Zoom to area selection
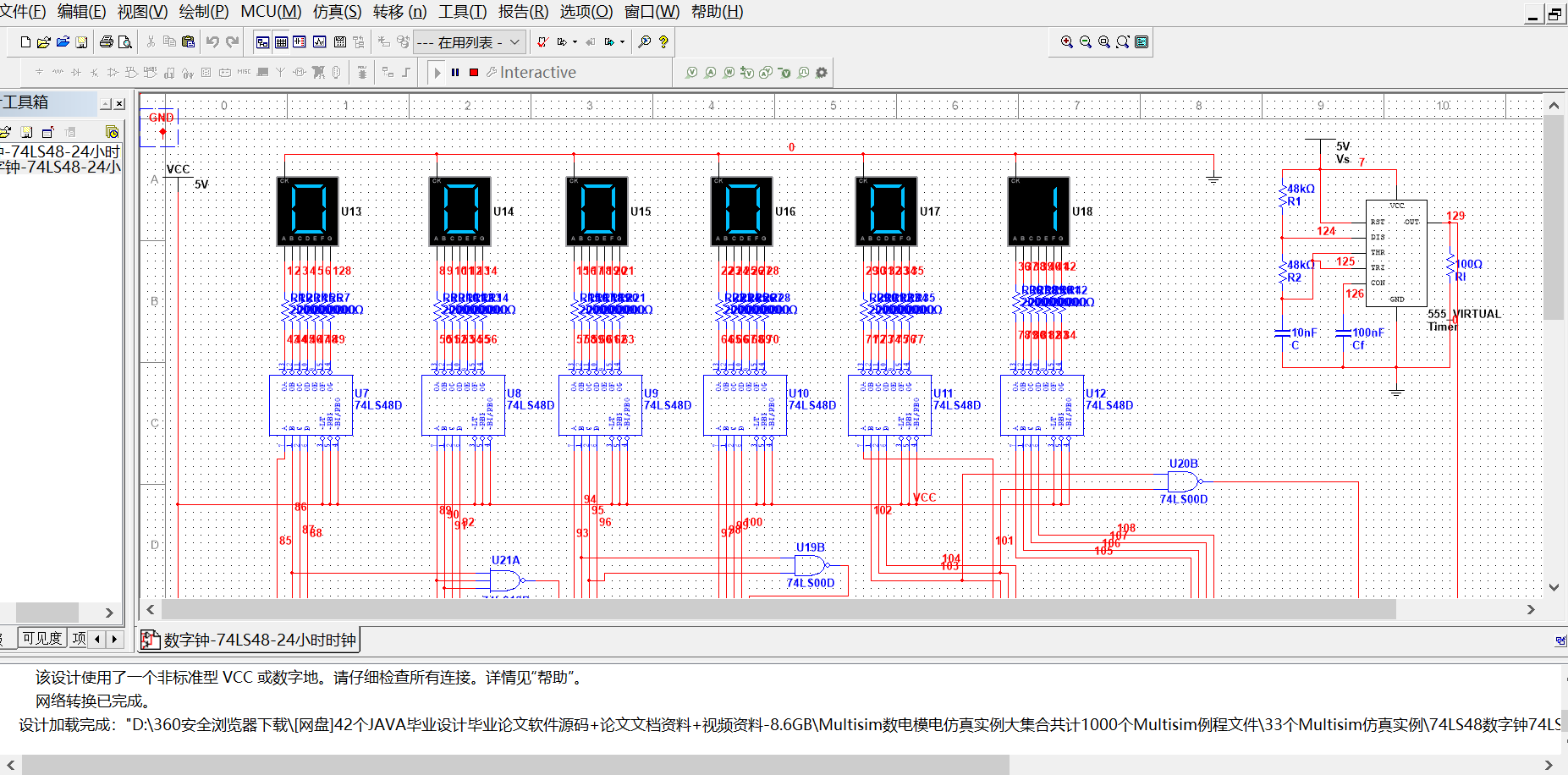Image resolution: width=1568 pixels, height=775 pixels. [x=1104, y=41]
